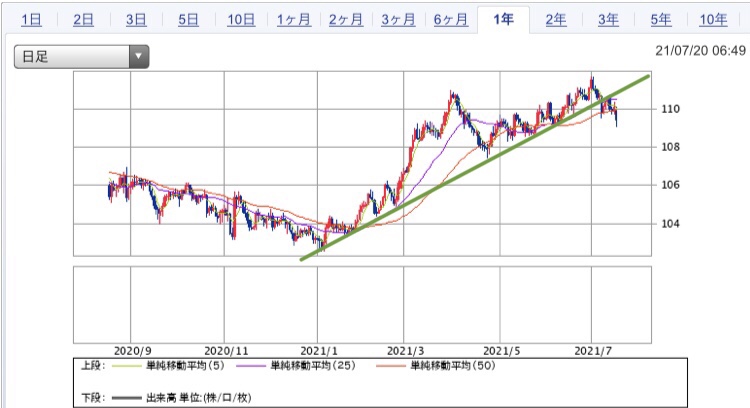
Task: Click the green line swatch for 5-day average
Action: pyautogui.click(x=126, y=366)
